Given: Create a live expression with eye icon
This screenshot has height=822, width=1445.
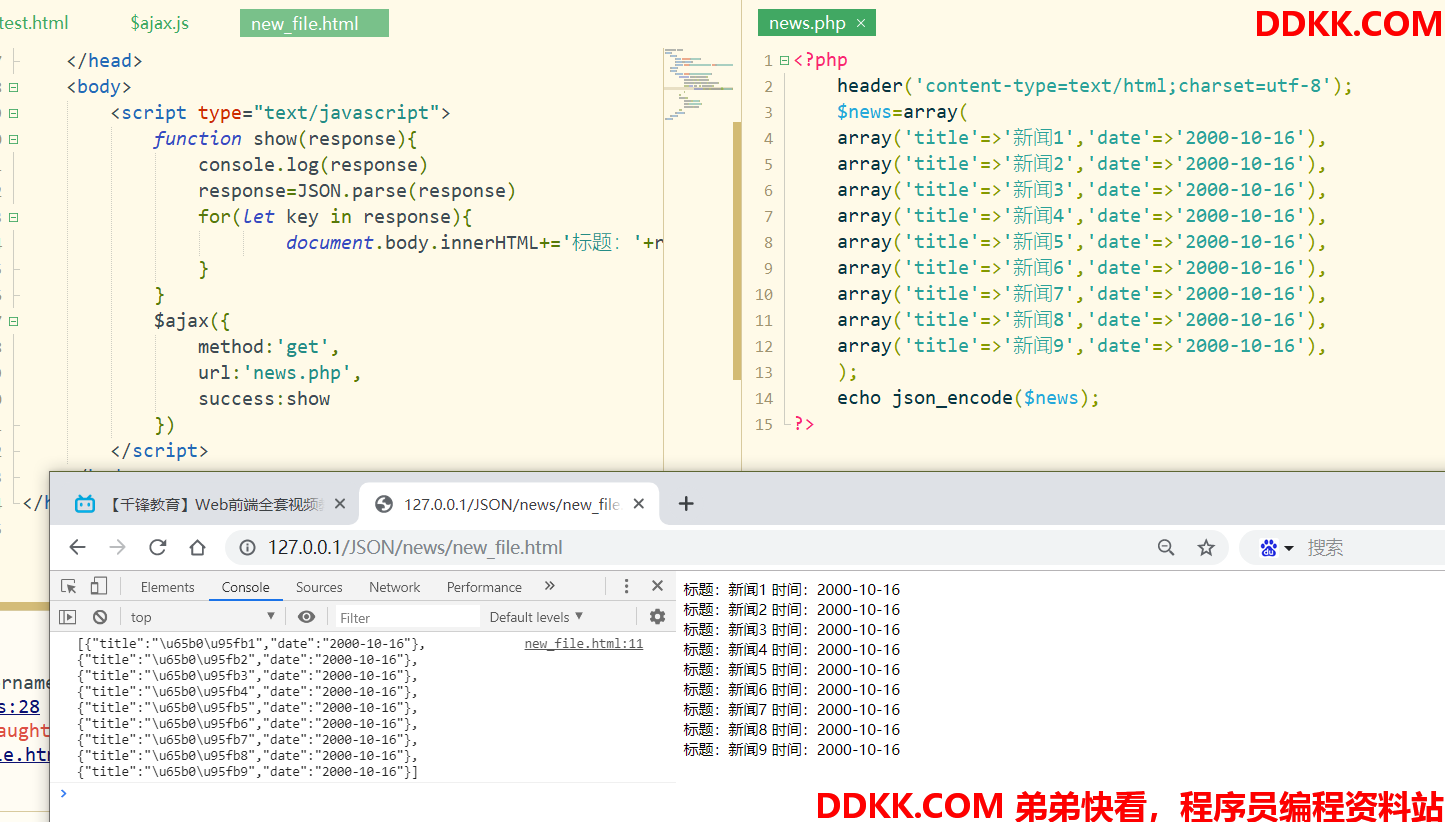Looking at the screenshot, I should coord(306,617).
